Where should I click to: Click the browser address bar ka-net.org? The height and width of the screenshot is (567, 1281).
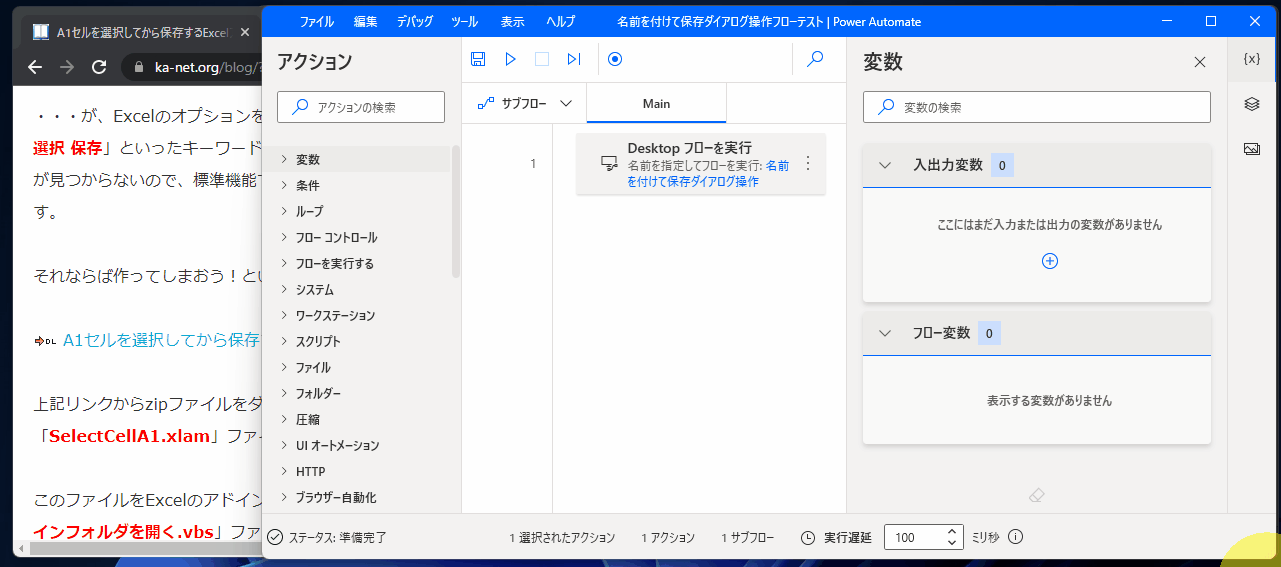pos(208,67)
